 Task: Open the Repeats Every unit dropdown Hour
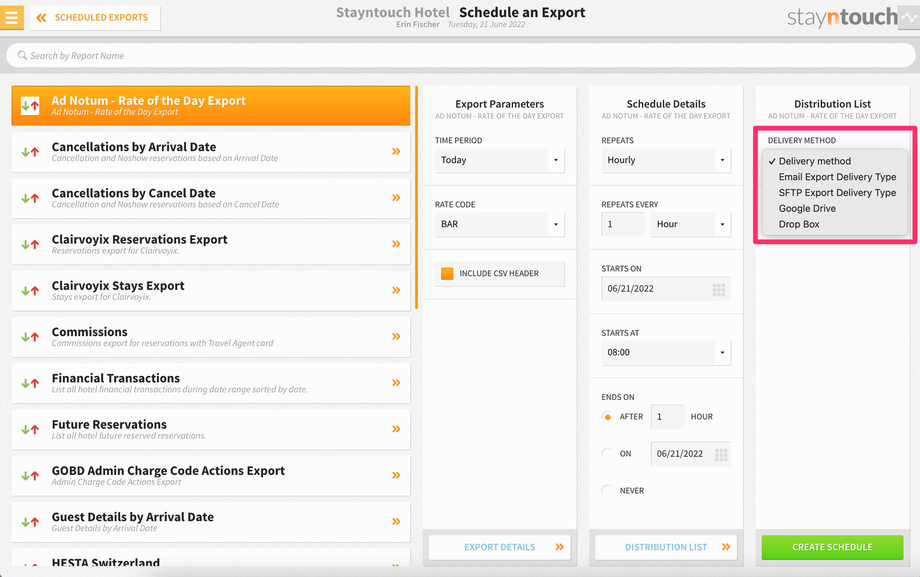(691, 224)
